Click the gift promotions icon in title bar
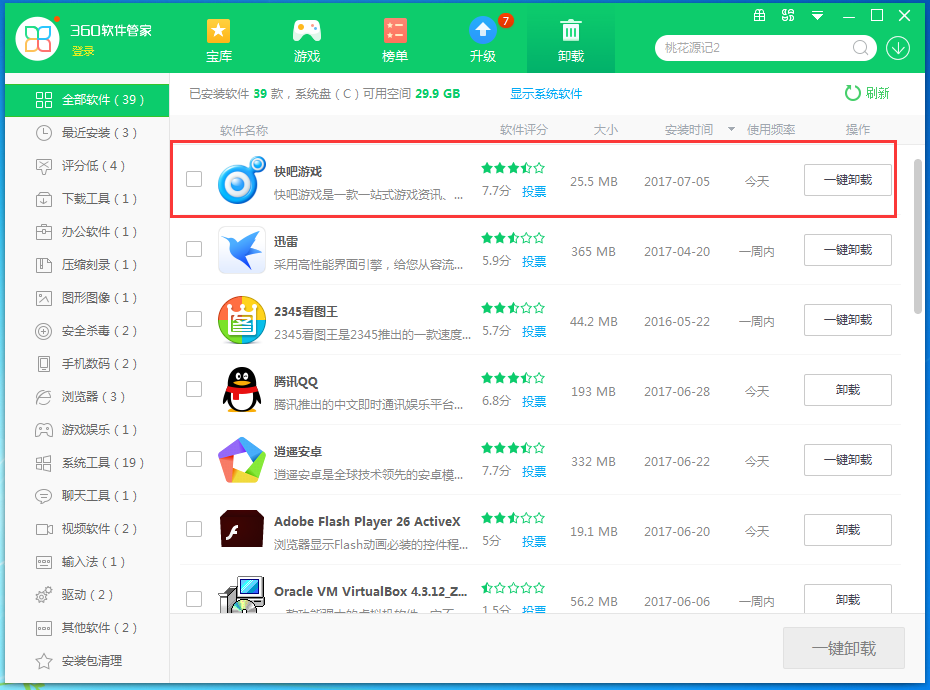The width and height of the screenshot is (930, 690). [760, 15]
